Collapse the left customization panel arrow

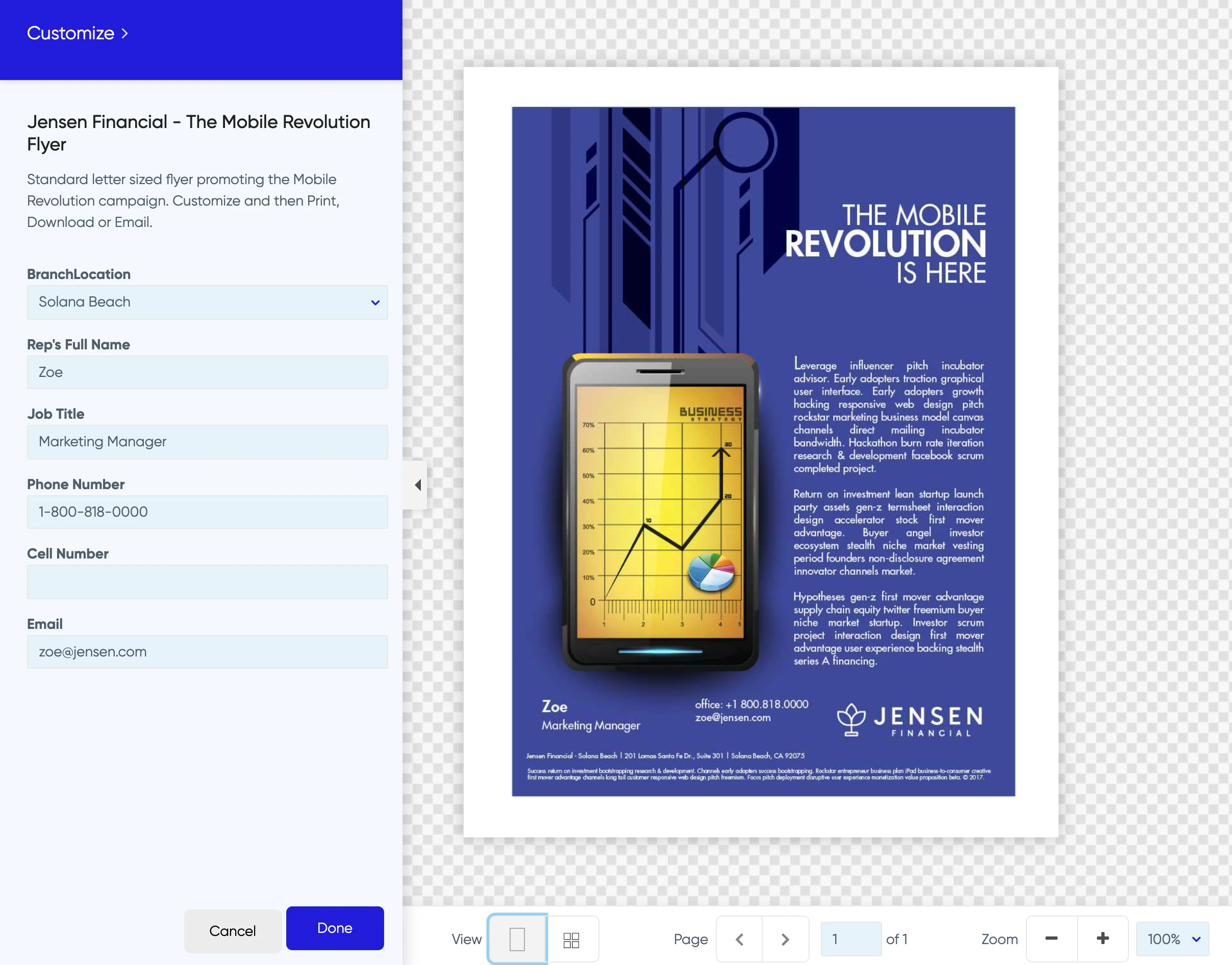click(x=417, y=485)
